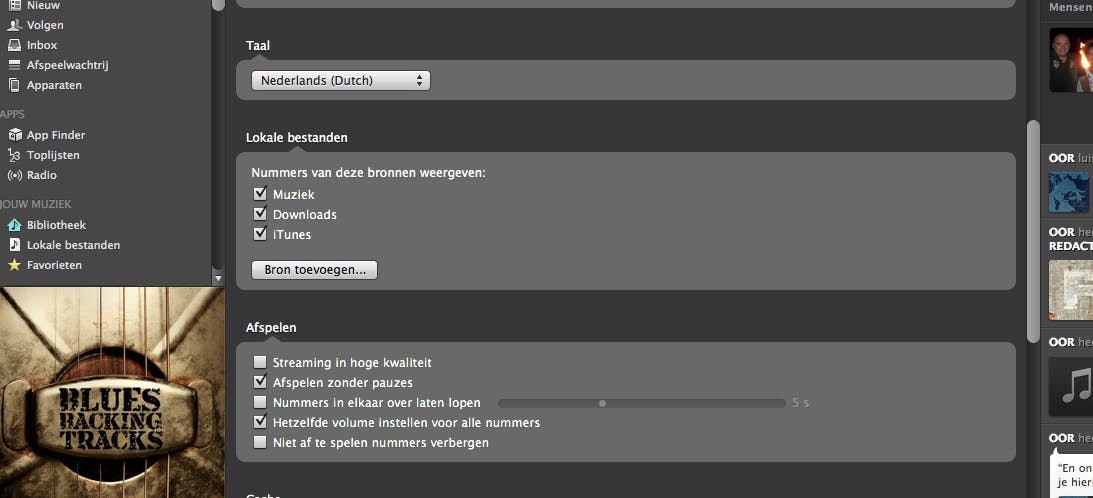Open Afspeelwachtrij via its queue icon
Viewport: 1093px width, 498px height.
point(15,65)
